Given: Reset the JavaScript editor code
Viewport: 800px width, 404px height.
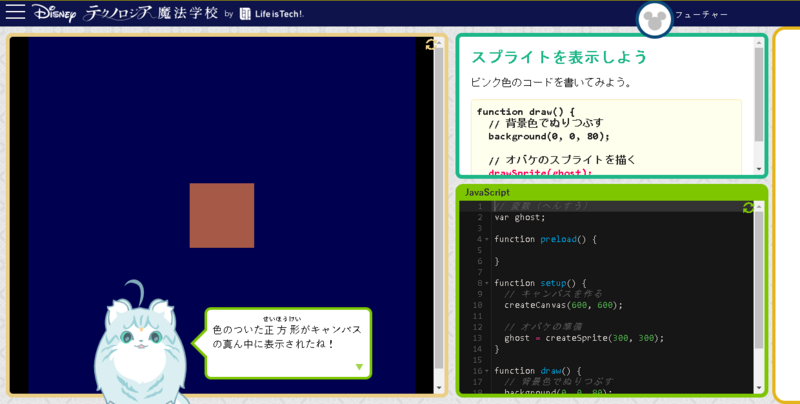Looking at the screenshot, I should [x=748, y=207].
